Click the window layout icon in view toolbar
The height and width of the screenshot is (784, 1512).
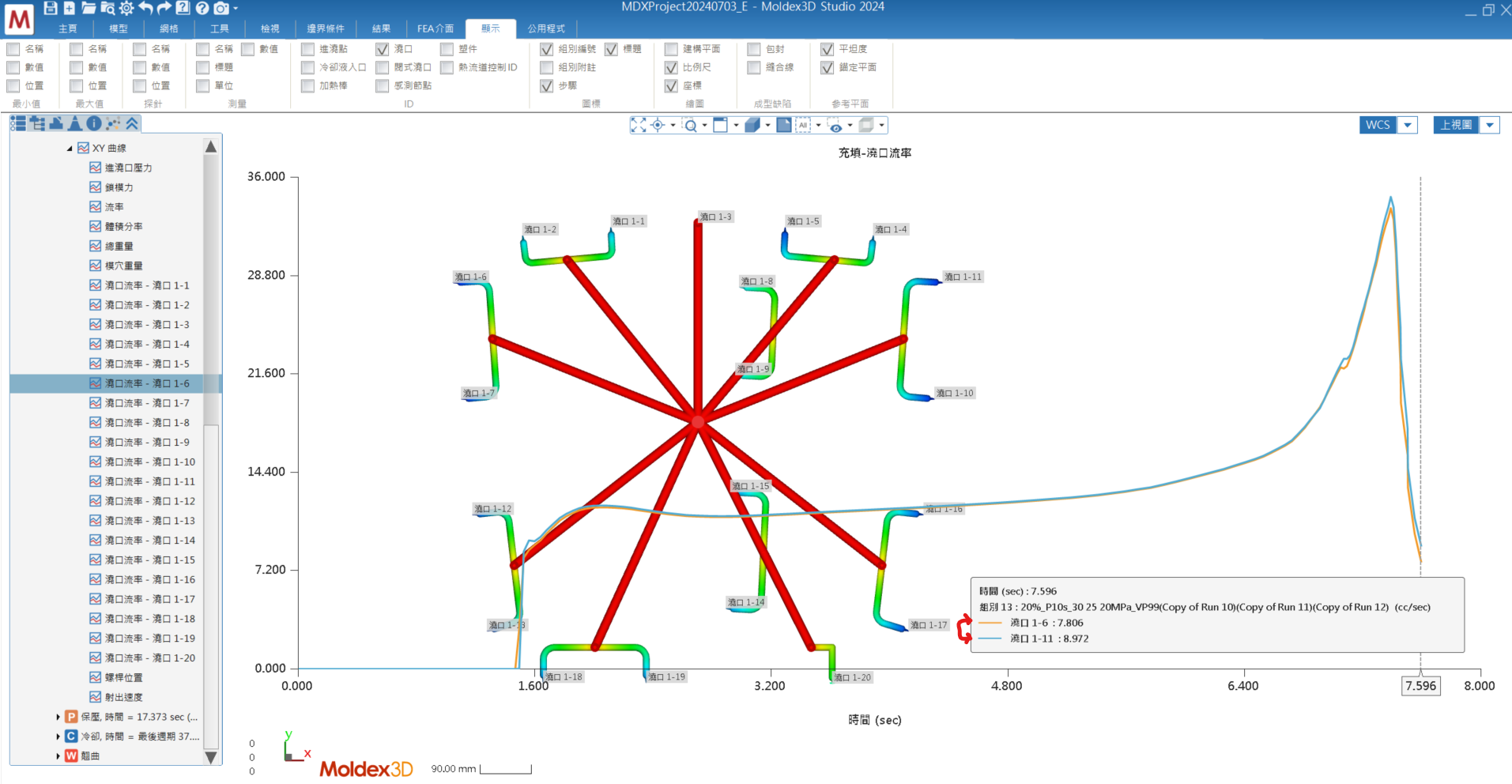click(721, 125)
